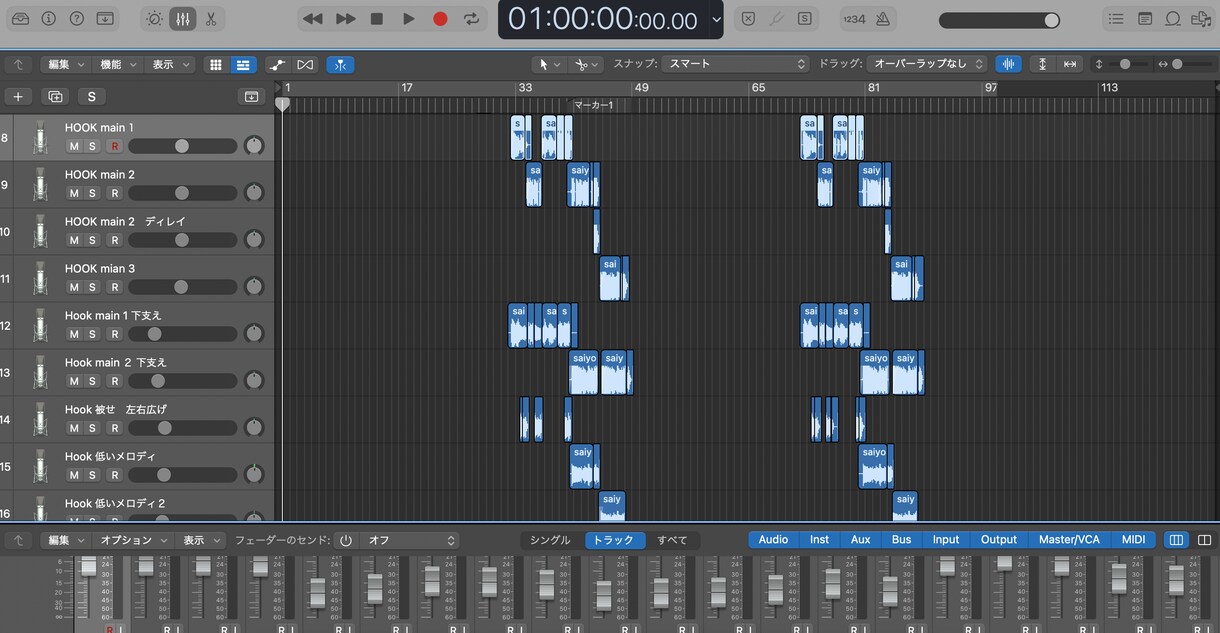Solo the HOOK main 2 track
The width and height of the screenshot is (1220, 633).
click(x=92, y=193)
